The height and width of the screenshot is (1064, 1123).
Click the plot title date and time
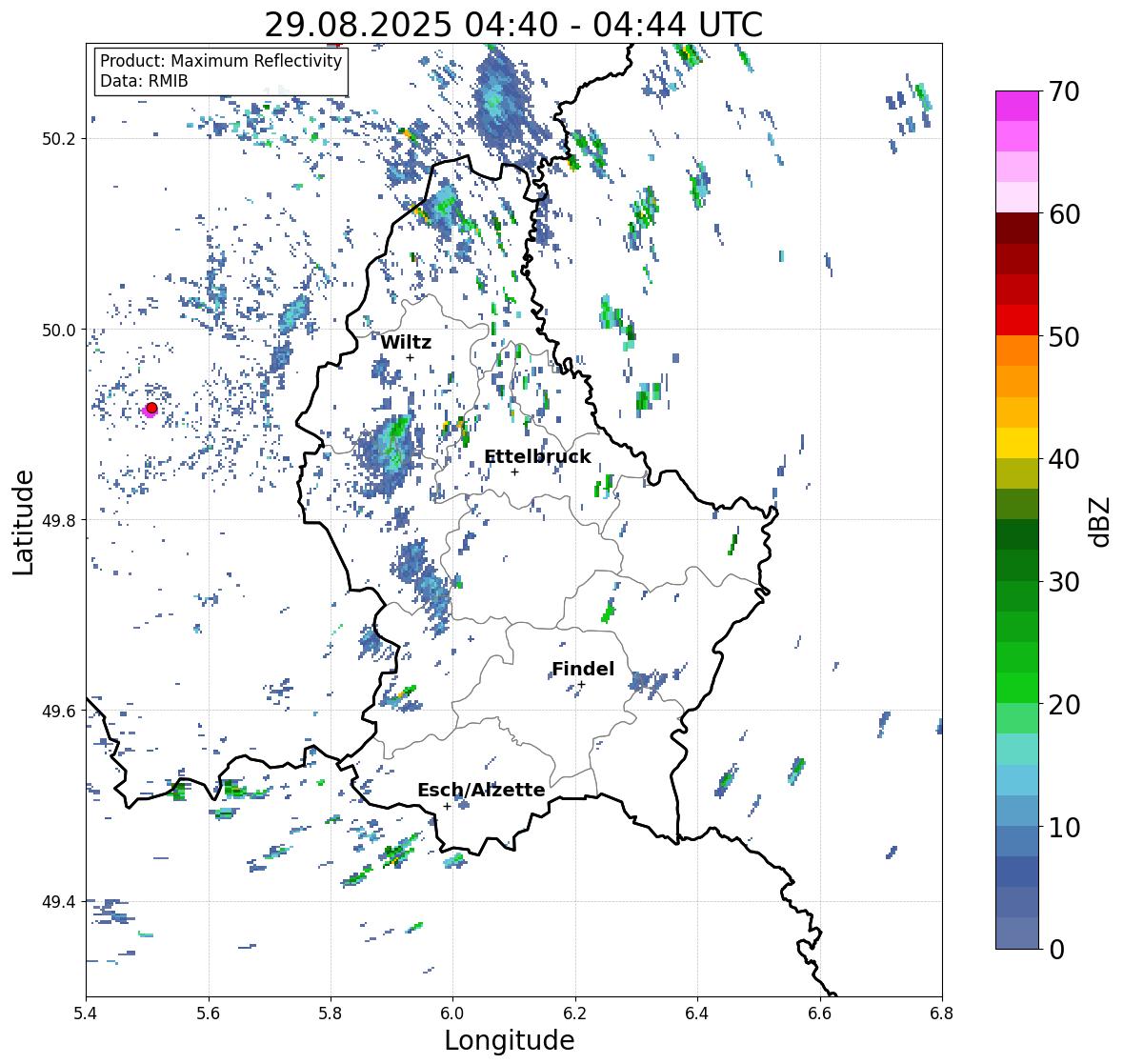pos(513,25)
